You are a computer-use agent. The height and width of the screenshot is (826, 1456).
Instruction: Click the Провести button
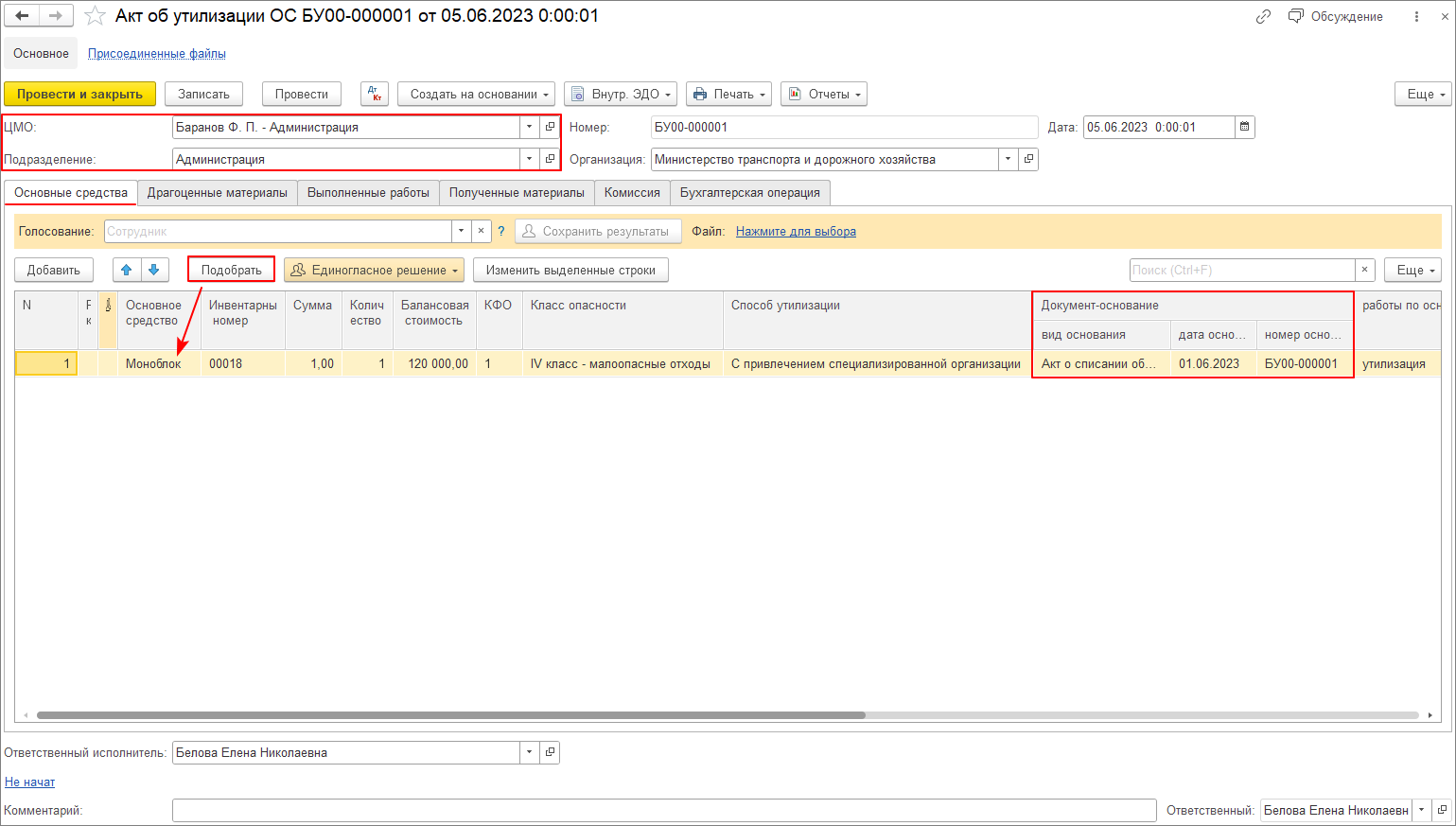(x=302, y=94)
